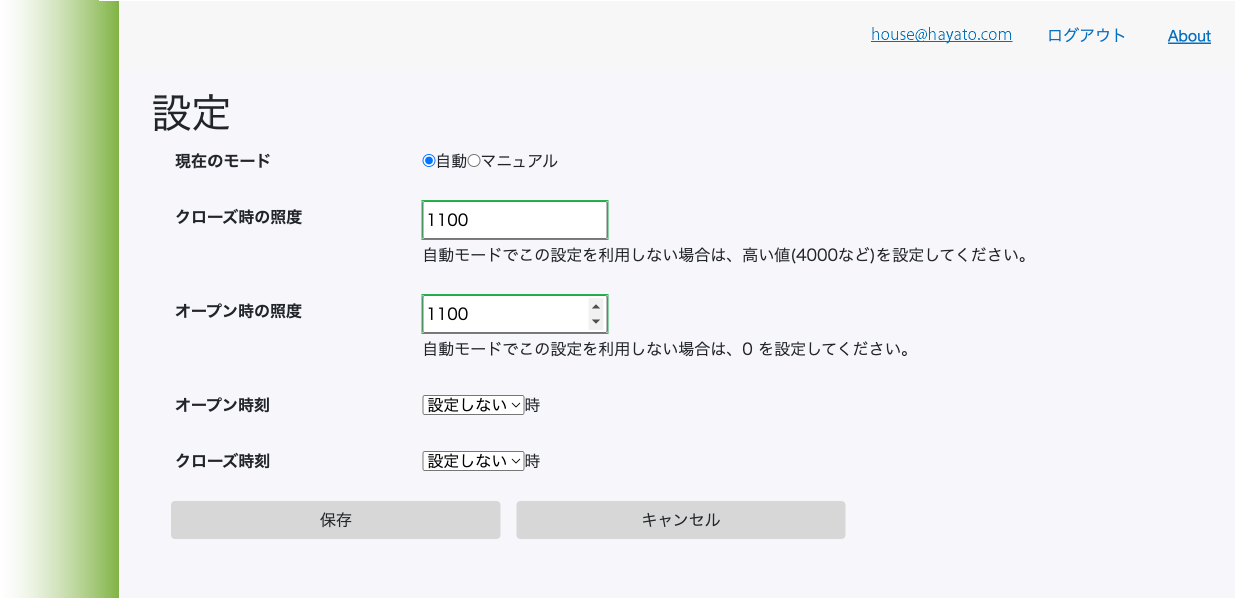
Task: Select the マニュアル radio button
Action: click(x=475, y=161)
